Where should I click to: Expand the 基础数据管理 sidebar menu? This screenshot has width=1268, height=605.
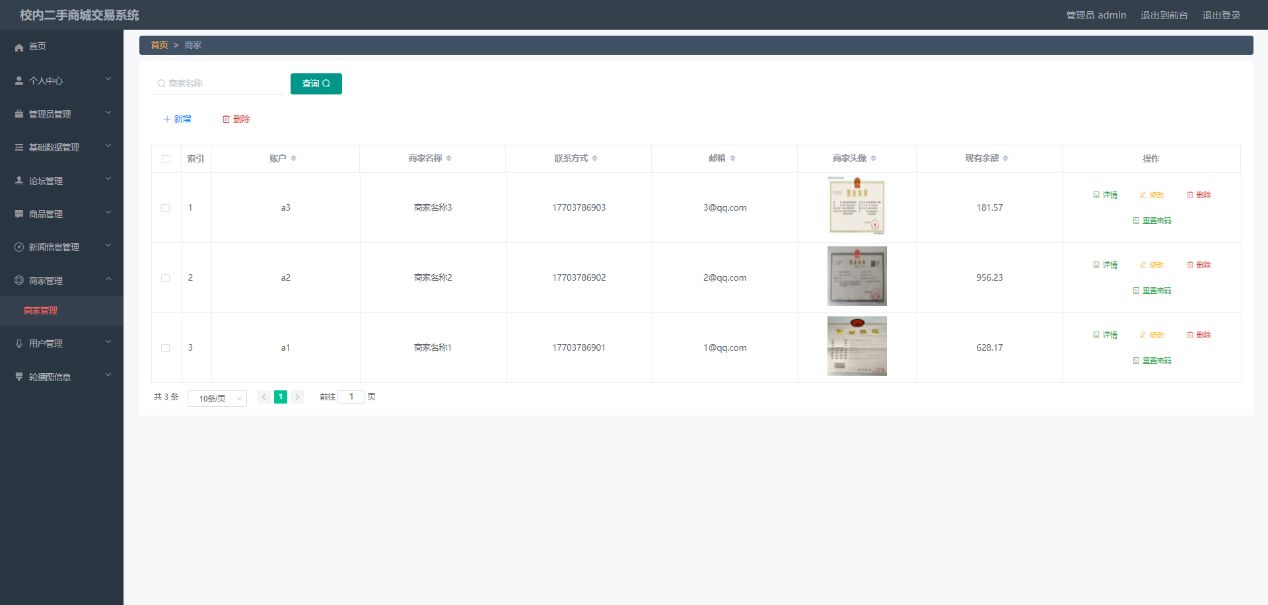(x=61, y=147)
